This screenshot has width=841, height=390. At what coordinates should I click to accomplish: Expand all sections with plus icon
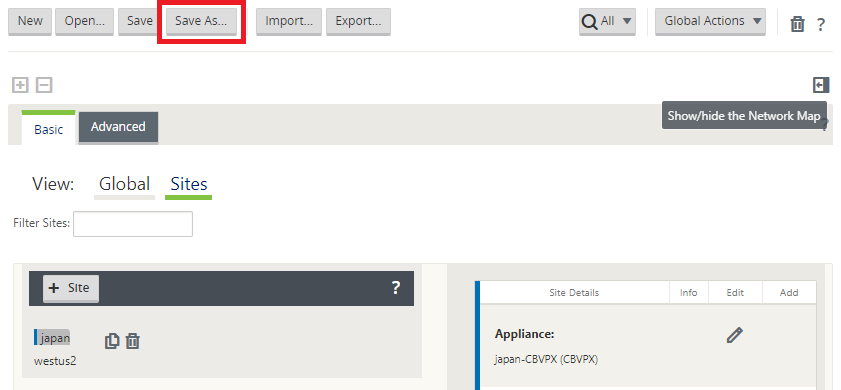[20, 85]
